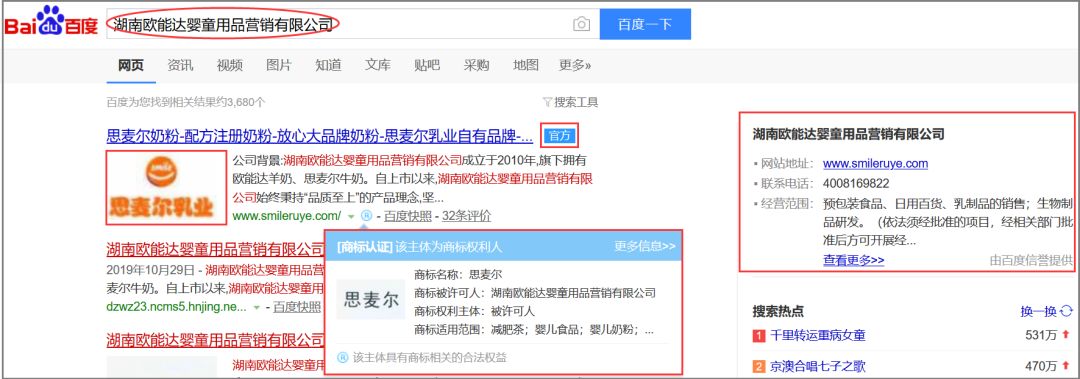Visit dzwz23.ncms5.hnjing.ne... URL
Screen dimensions: 1080x379
(x=176, y=306)
